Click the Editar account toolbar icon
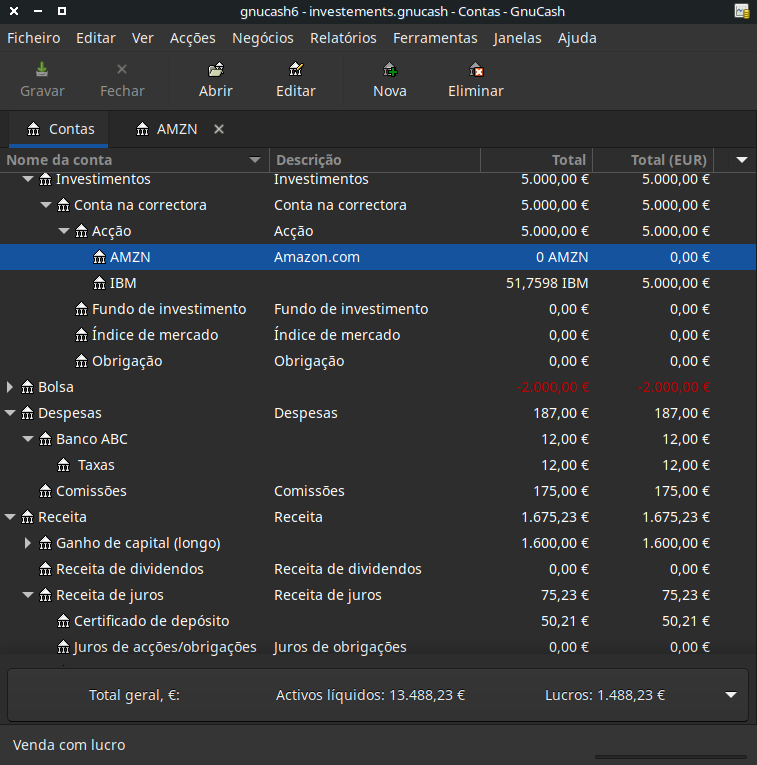The width and height of the screenshot is (757, 765). tap(295, 70)
